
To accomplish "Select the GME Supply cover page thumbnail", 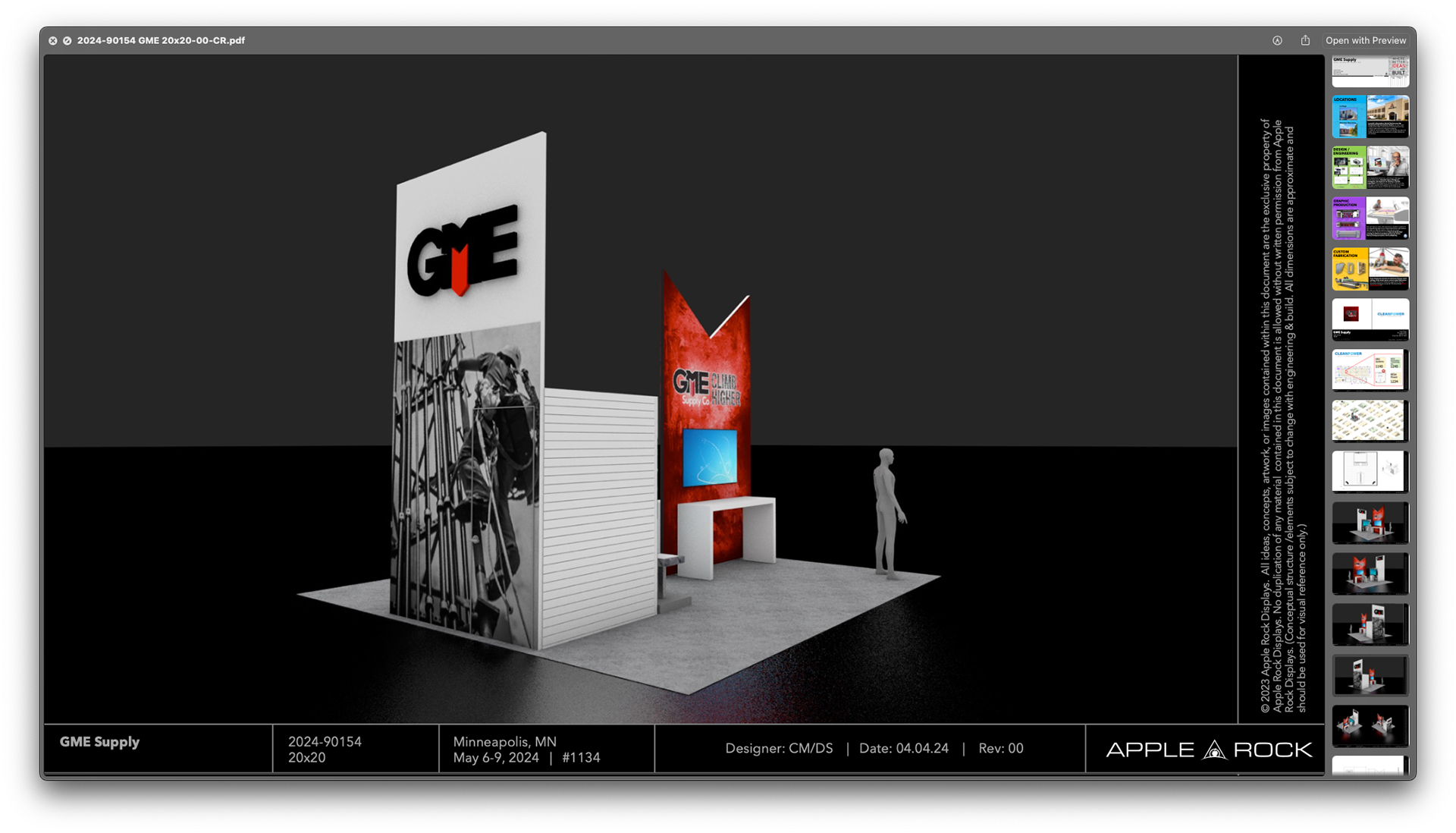I will (x=1370, y=71).
